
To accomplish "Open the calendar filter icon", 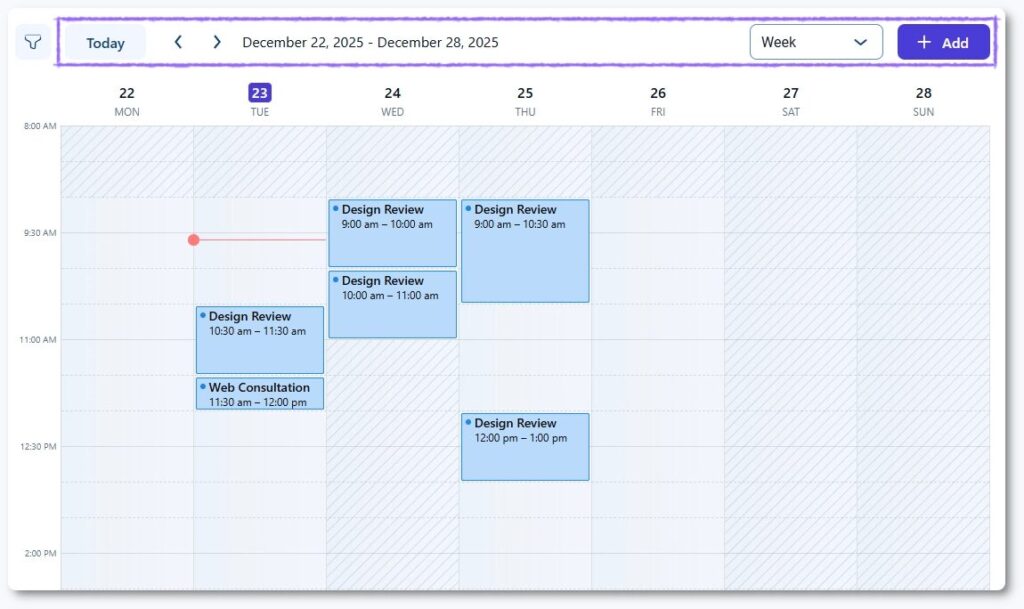I will click(33, 43).
